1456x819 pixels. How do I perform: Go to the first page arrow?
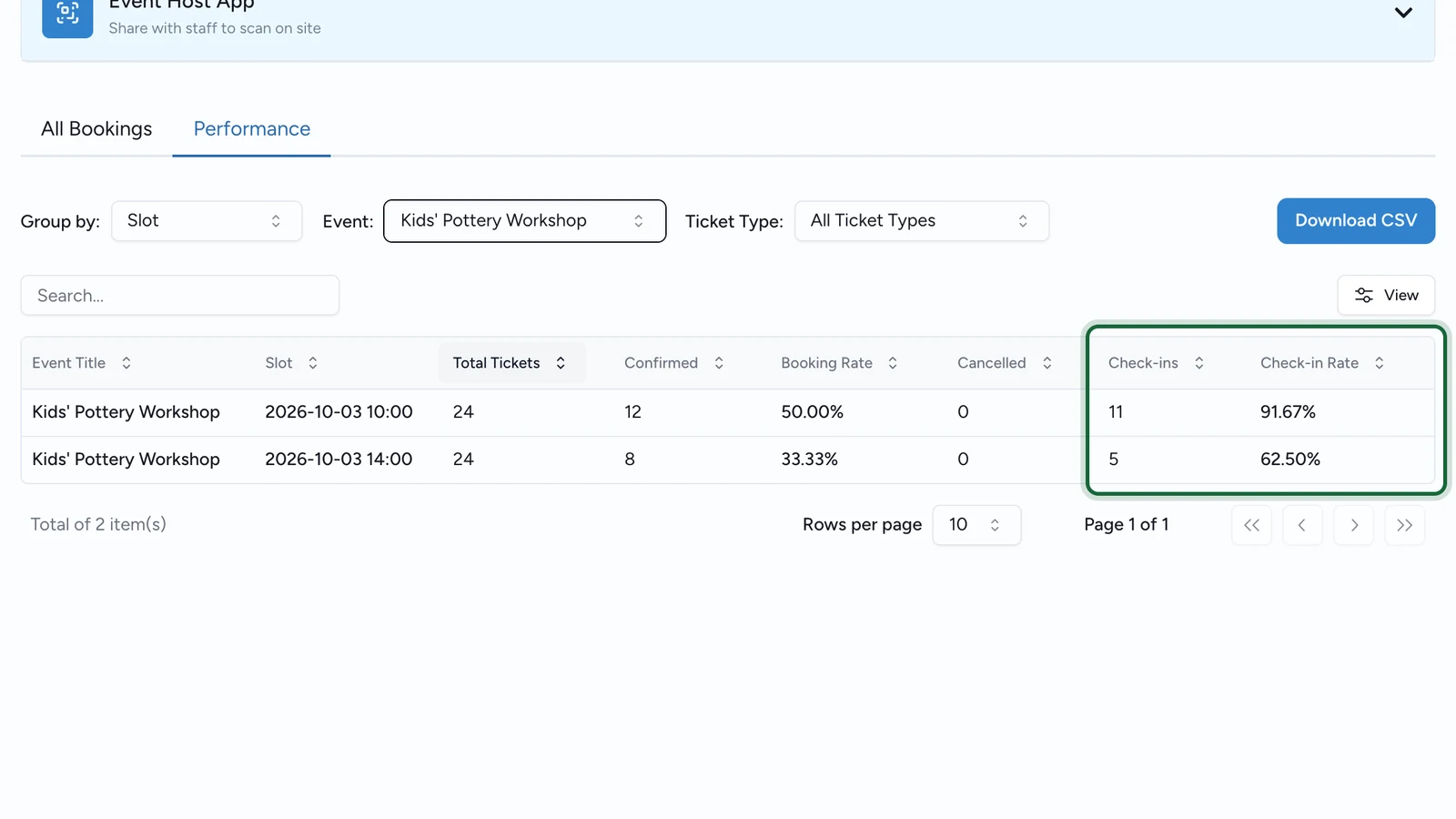click(x=1252, y=525)
